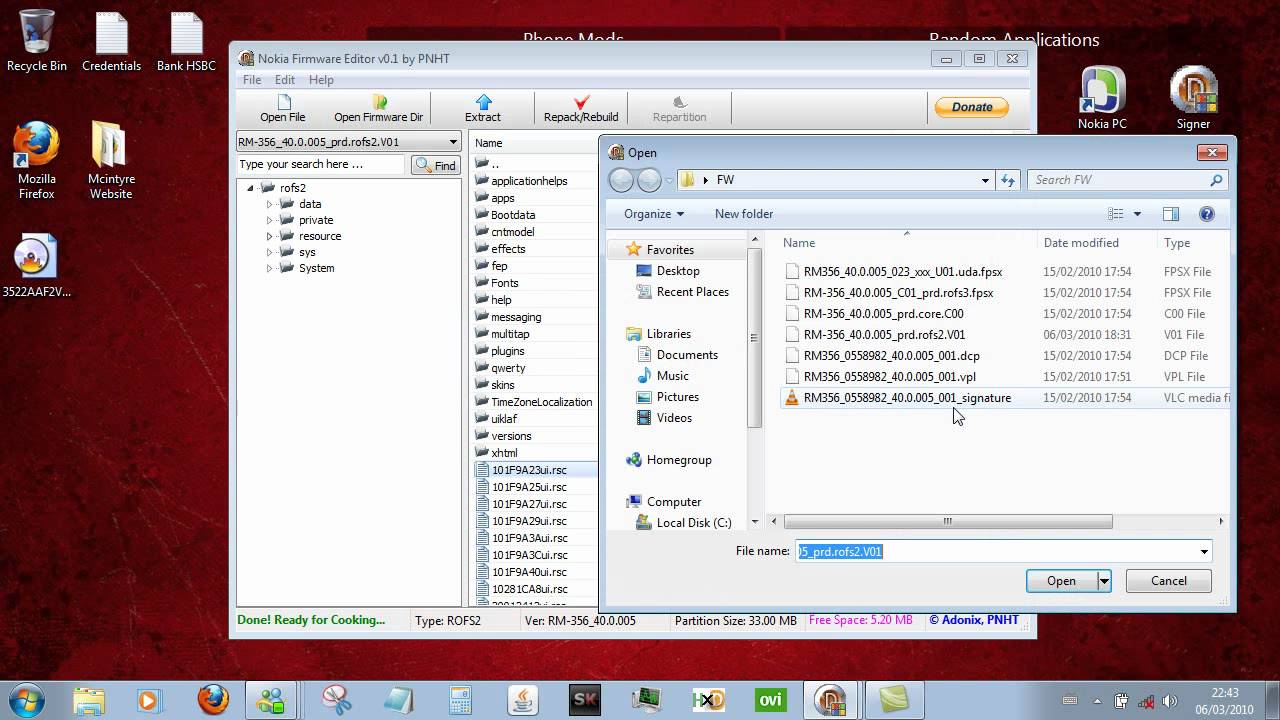Click the New folder button
1280x720 pixels.
(x=744, y=214)
